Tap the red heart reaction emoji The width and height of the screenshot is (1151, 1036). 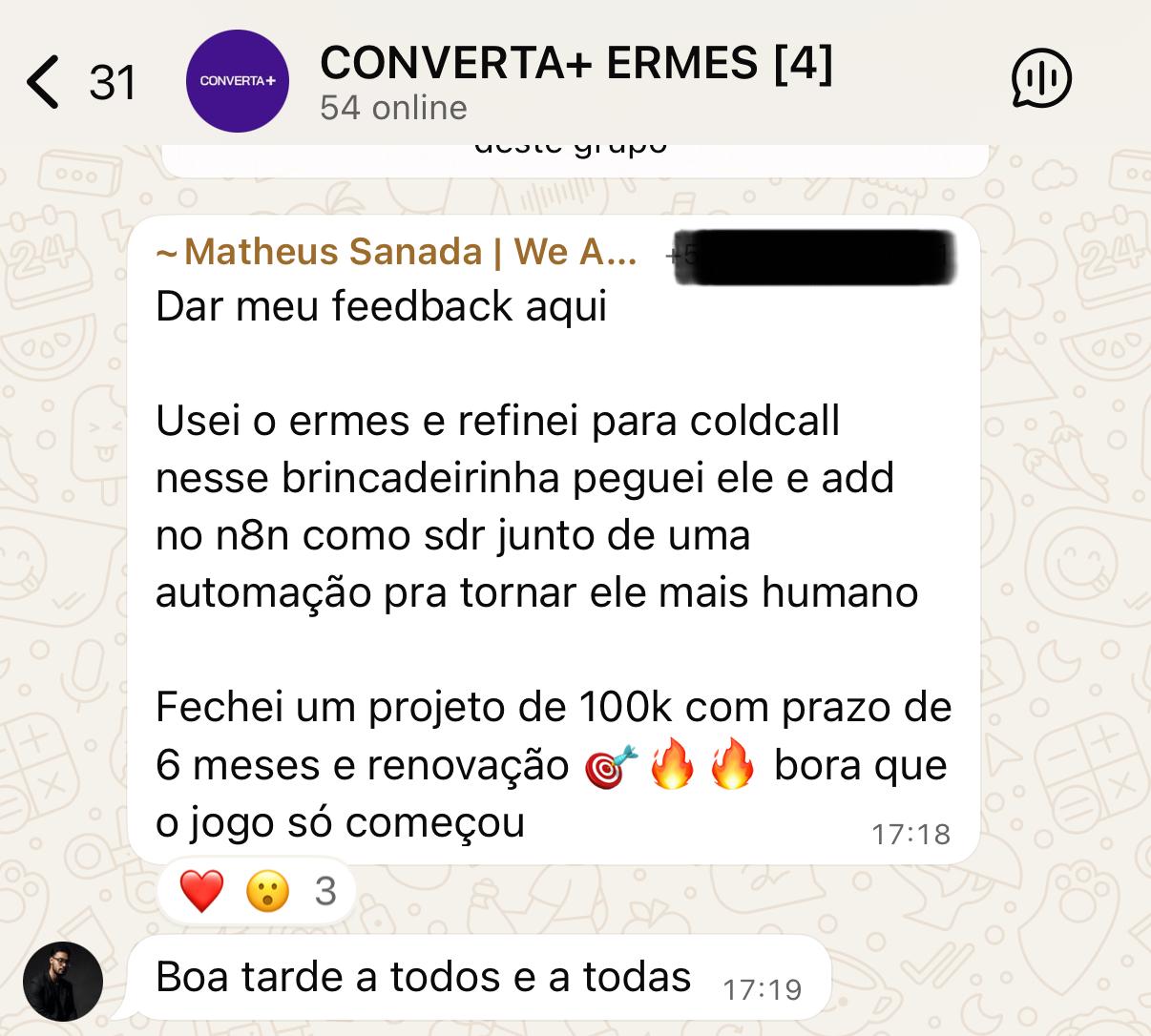click(x=201, y=892)
